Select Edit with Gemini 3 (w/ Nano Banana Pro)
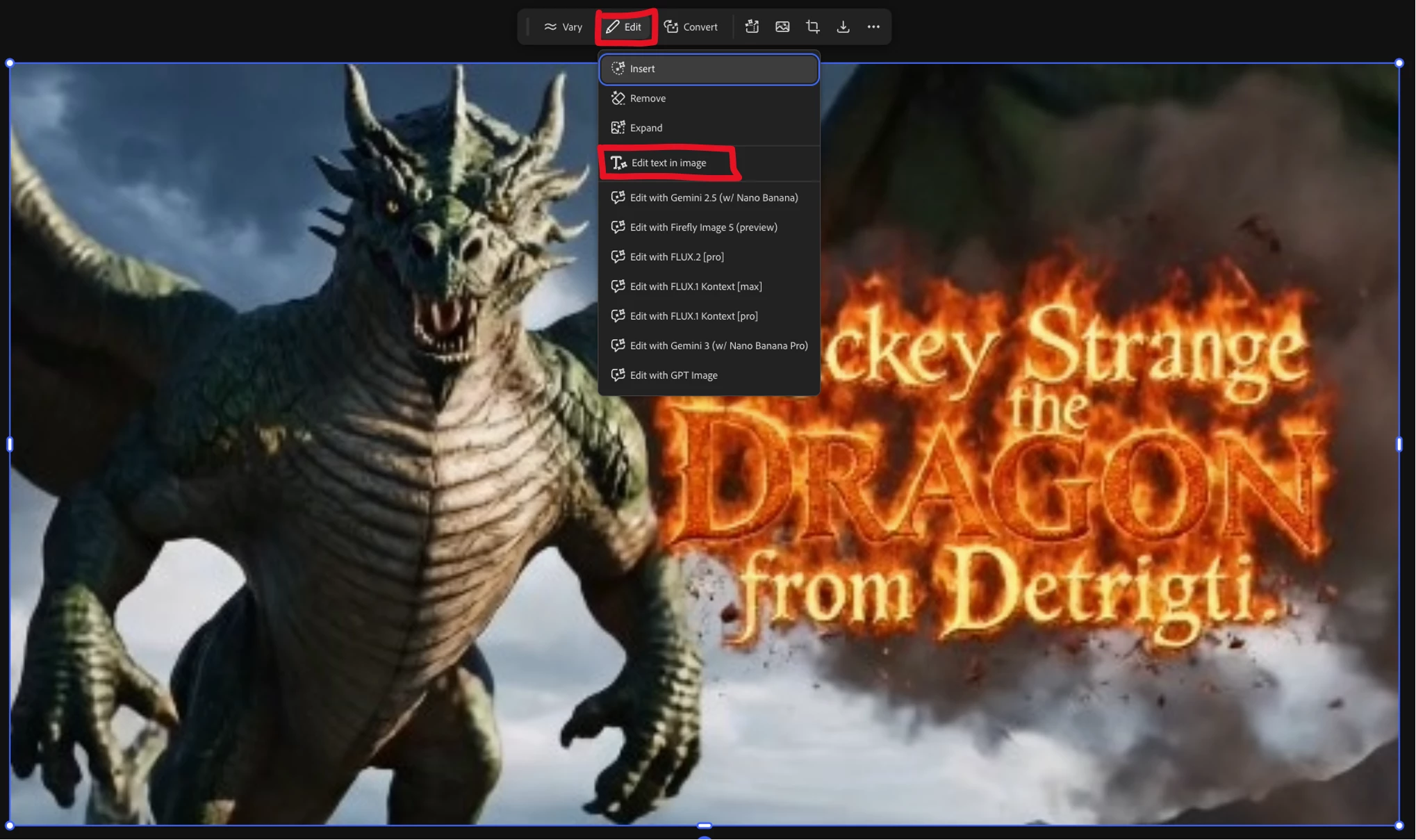 tap(709, 346)
